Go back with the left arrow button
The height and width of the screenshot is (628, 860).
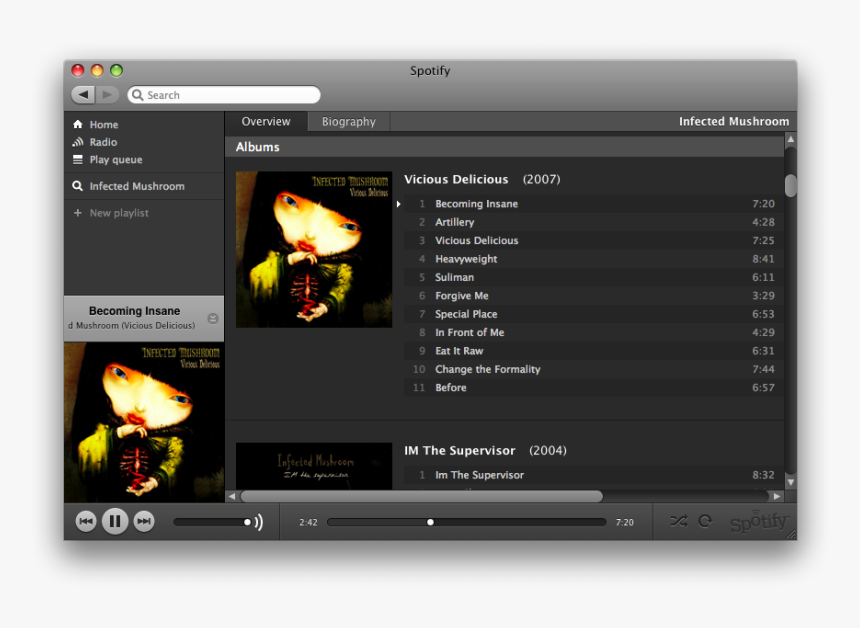click(x=83, y=95)
